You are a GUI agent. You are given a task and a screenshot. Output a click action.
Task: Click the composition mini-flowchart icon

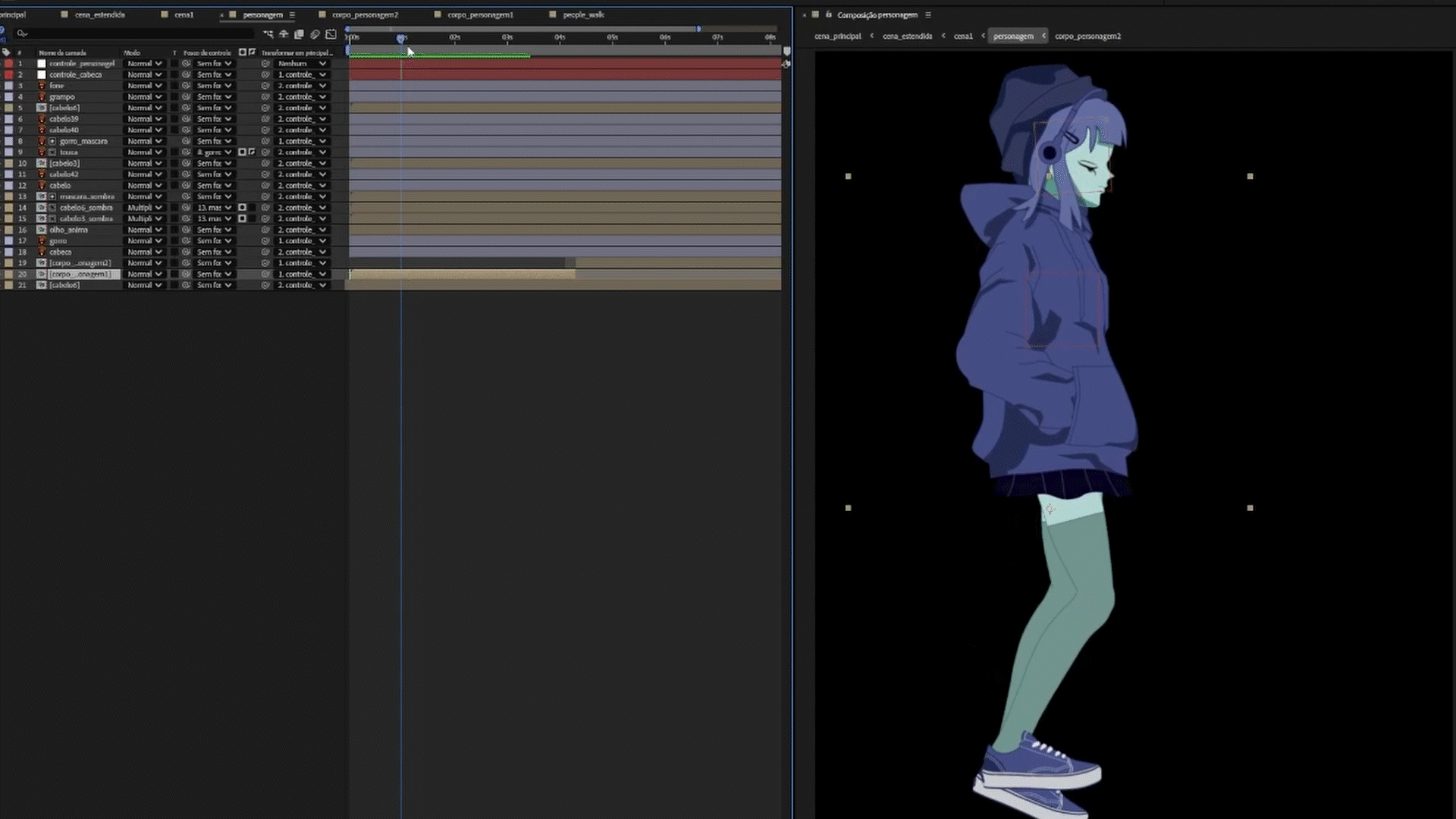[x=268, y=34]
